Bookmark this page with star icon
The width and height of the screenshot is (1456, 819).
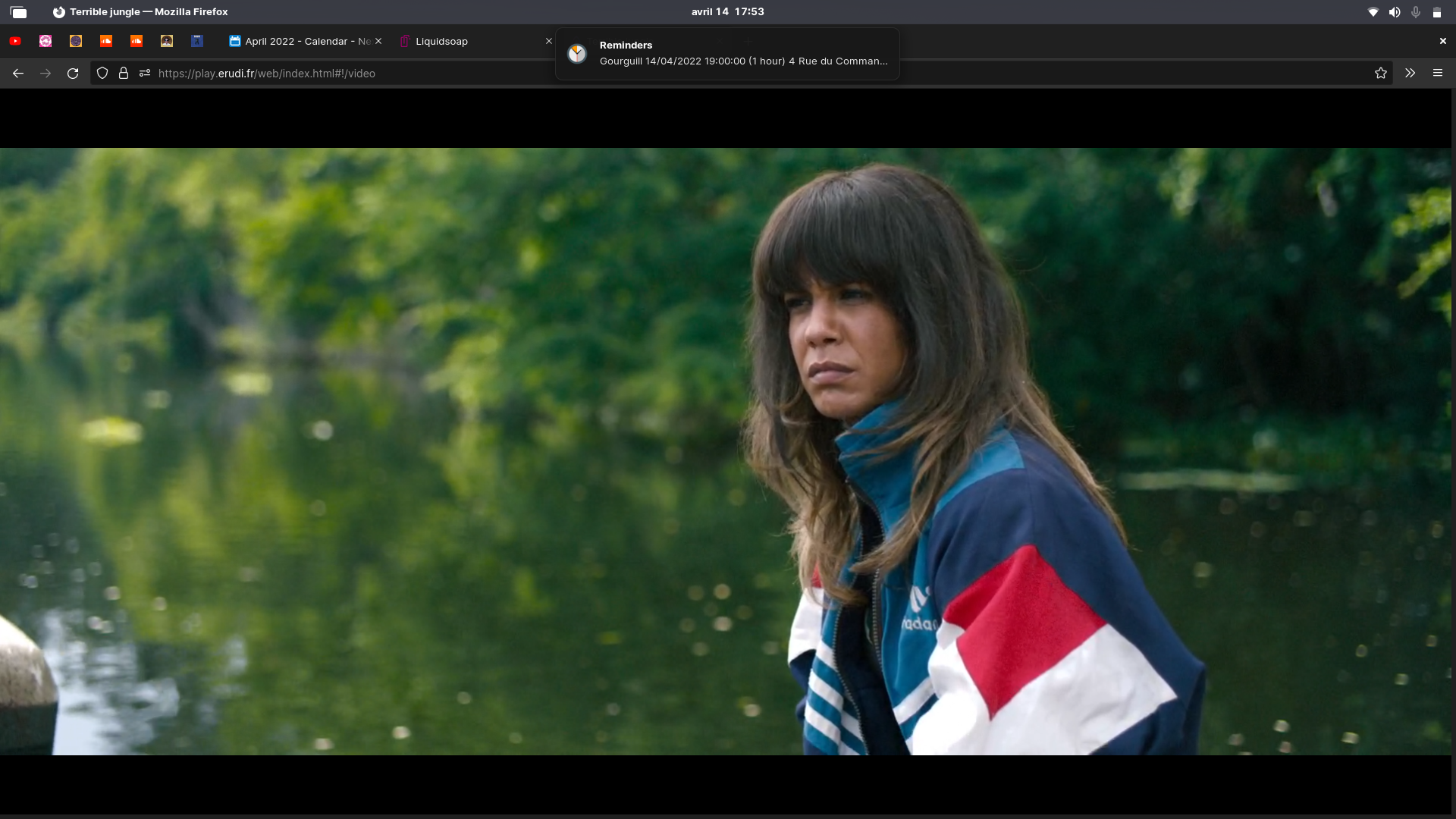tap(1380, 74)
